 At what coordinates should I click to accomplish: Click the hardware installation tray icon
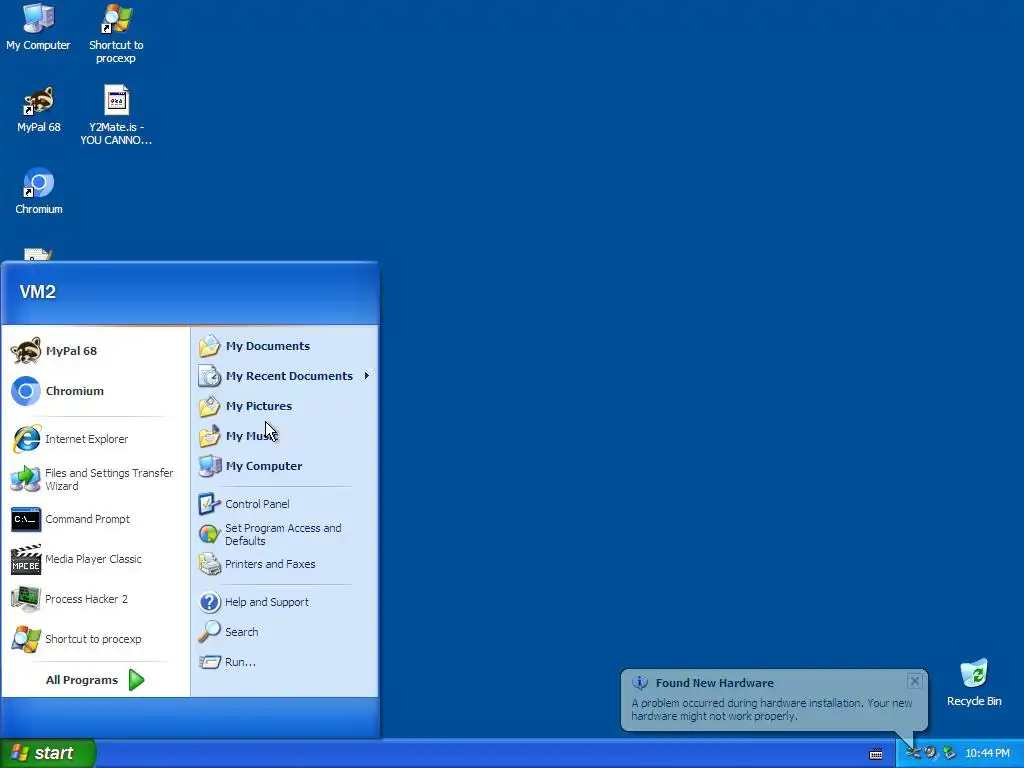pyautogui.click(x=913, y=753)
